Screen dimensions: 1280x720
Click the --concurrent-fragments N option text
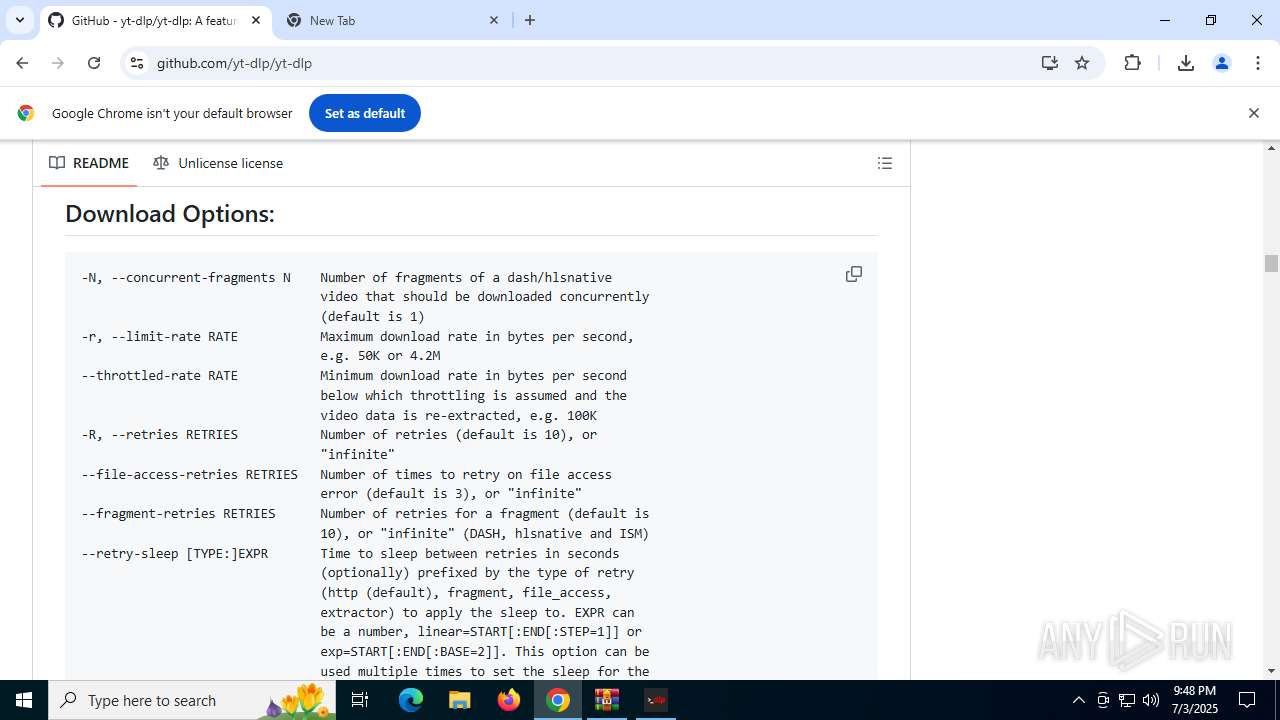(x=186, y=277)
